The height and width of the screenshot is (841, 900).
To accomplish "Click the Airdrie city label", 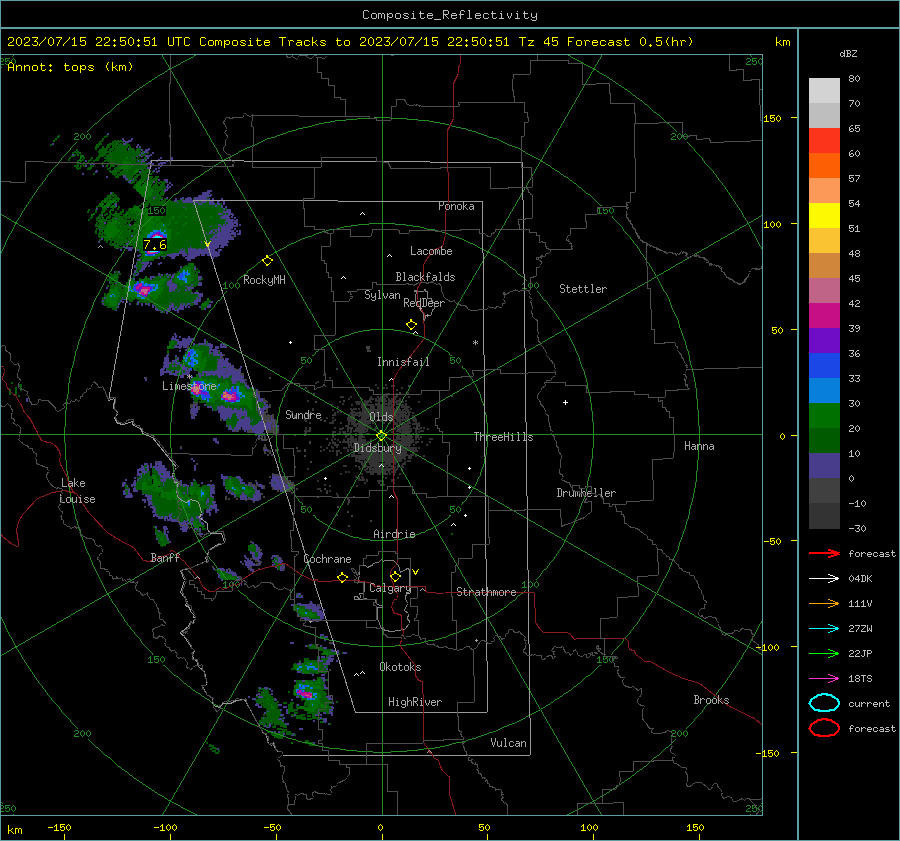I will pos(394,534).
